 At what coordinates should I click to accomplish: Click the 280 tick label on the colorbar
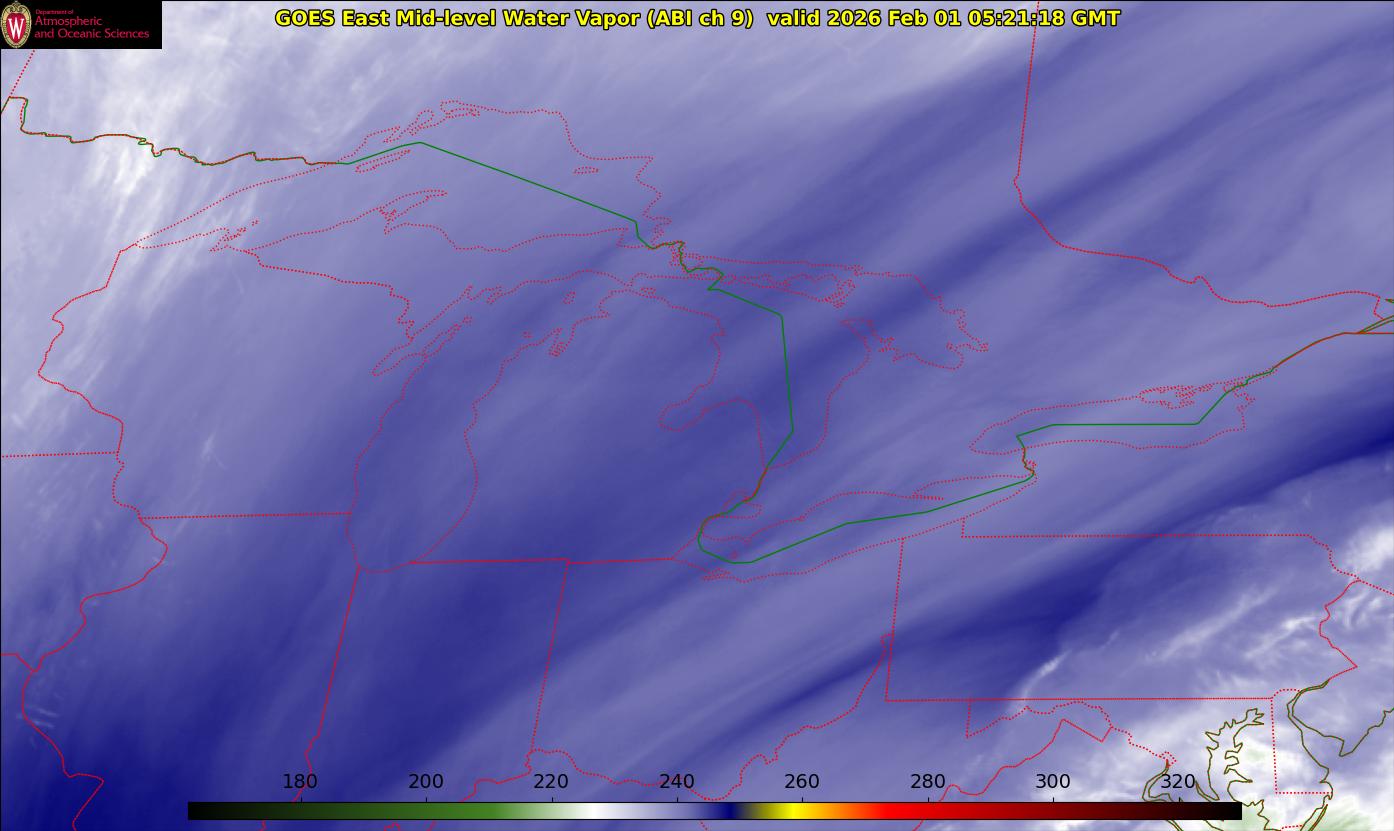pyautogui.click(x=928, y=781)
